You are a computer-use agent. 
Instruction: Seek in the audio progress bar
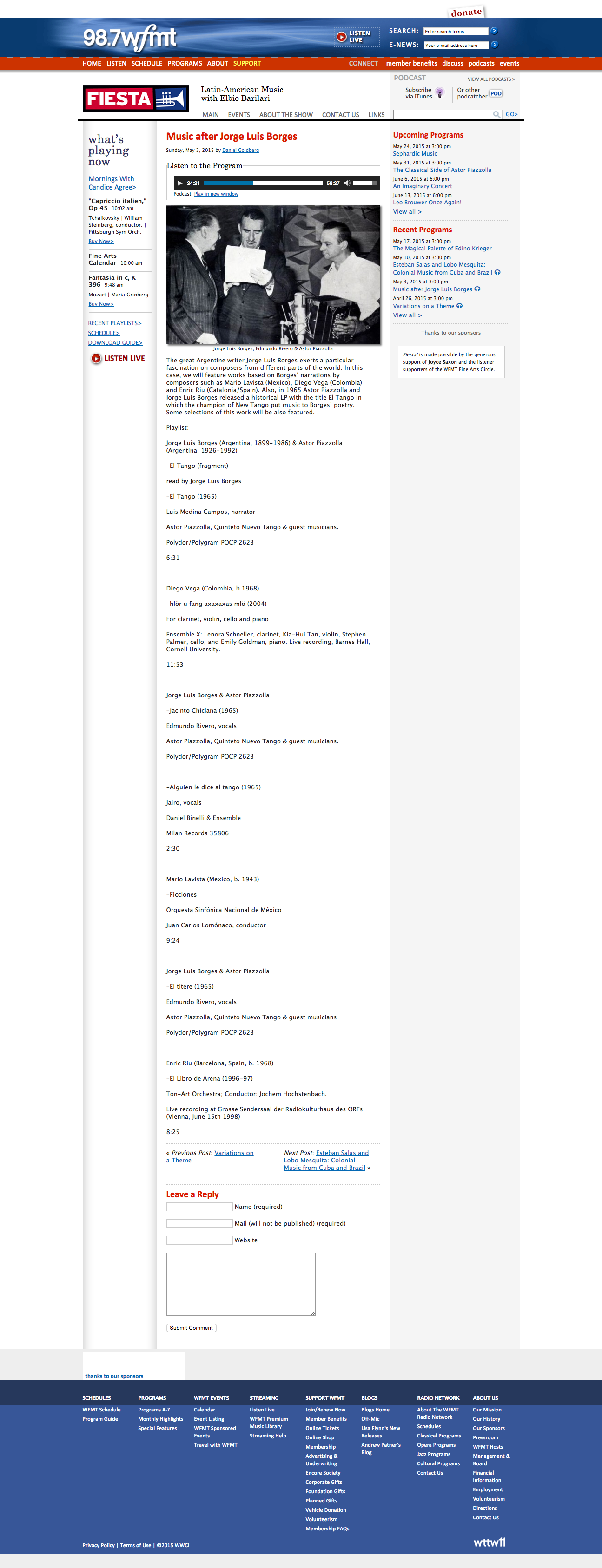tap(263, 183)
